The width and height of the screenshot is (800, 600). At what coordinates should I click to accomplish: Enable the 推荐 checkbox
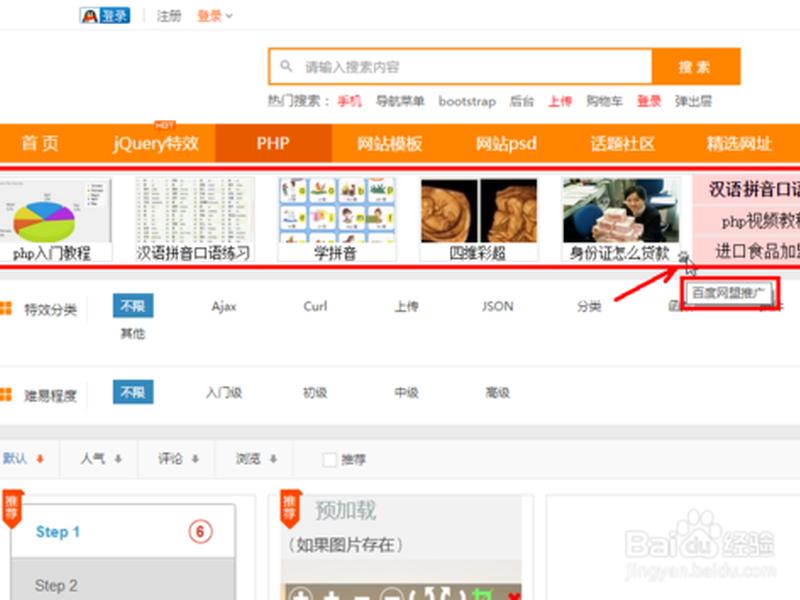point(330,460)
